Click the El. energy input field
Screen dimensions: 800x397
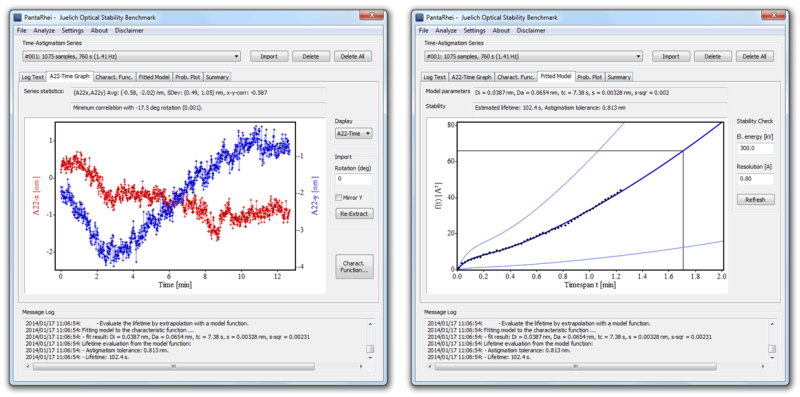click(756, 148)
